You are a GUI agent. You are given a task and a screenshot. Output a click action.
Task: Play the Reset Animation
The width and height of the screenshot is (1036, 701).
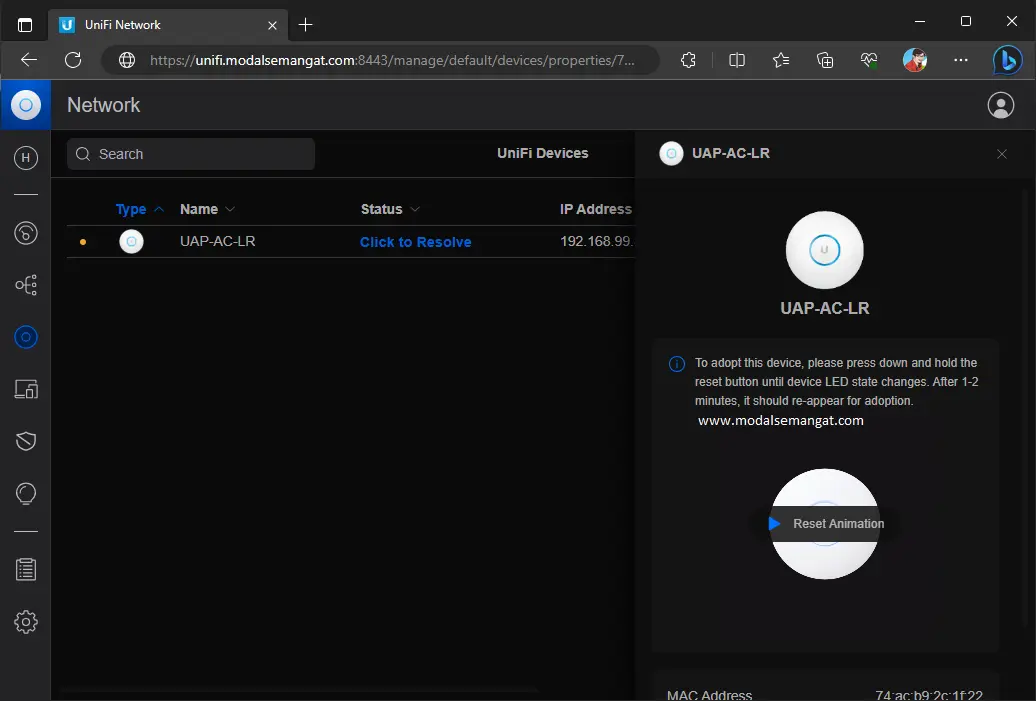(x=826, y=524)
